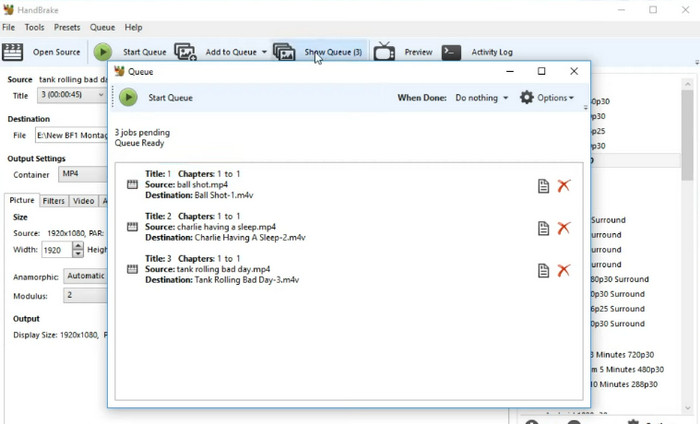Open the When Done 'Do nothing' dropdown
The height and width of the screenshot is (424, 700).
(x=482, y=98)
